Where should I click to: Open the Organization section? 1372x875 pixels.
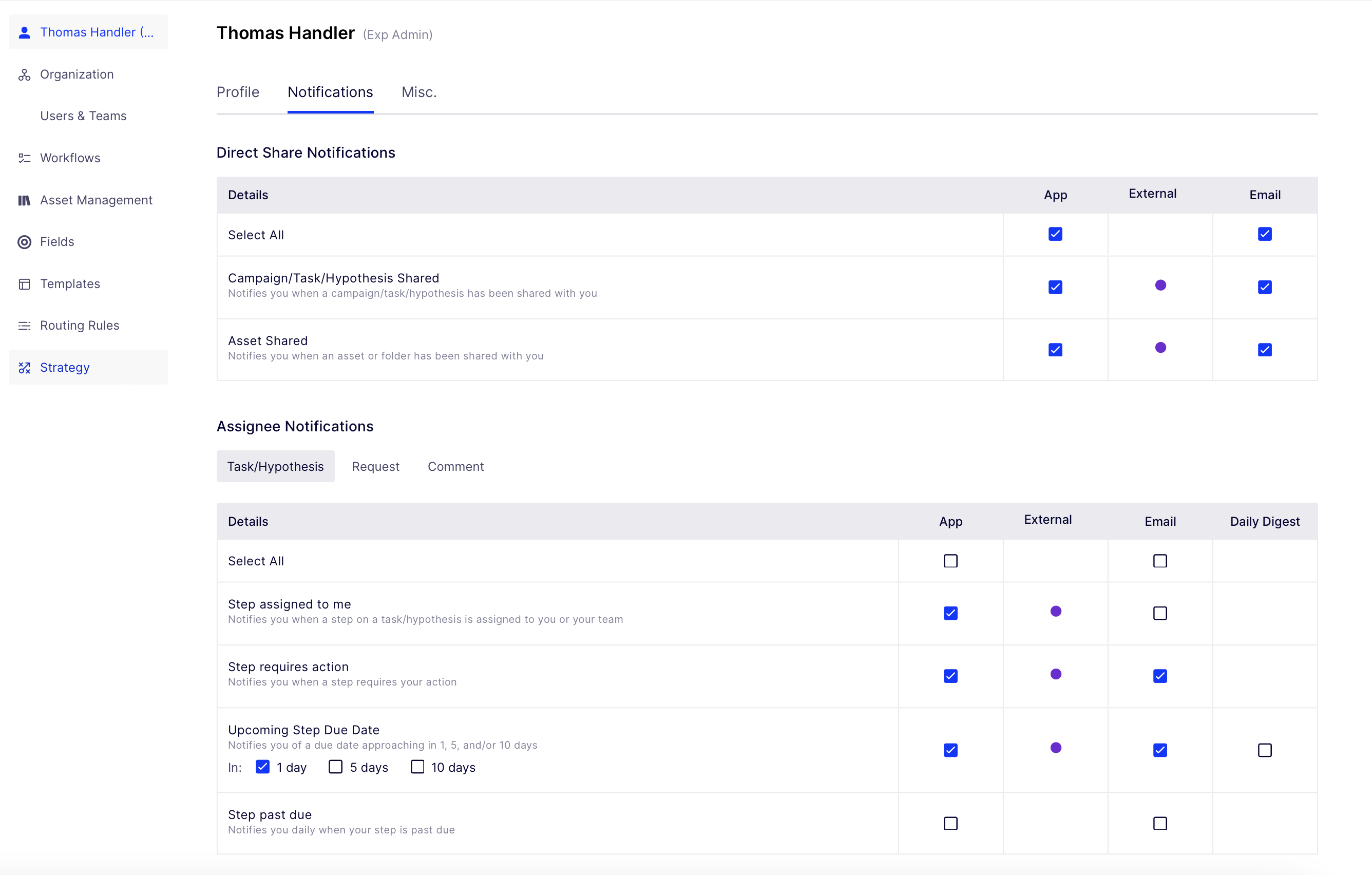point(88,74)
